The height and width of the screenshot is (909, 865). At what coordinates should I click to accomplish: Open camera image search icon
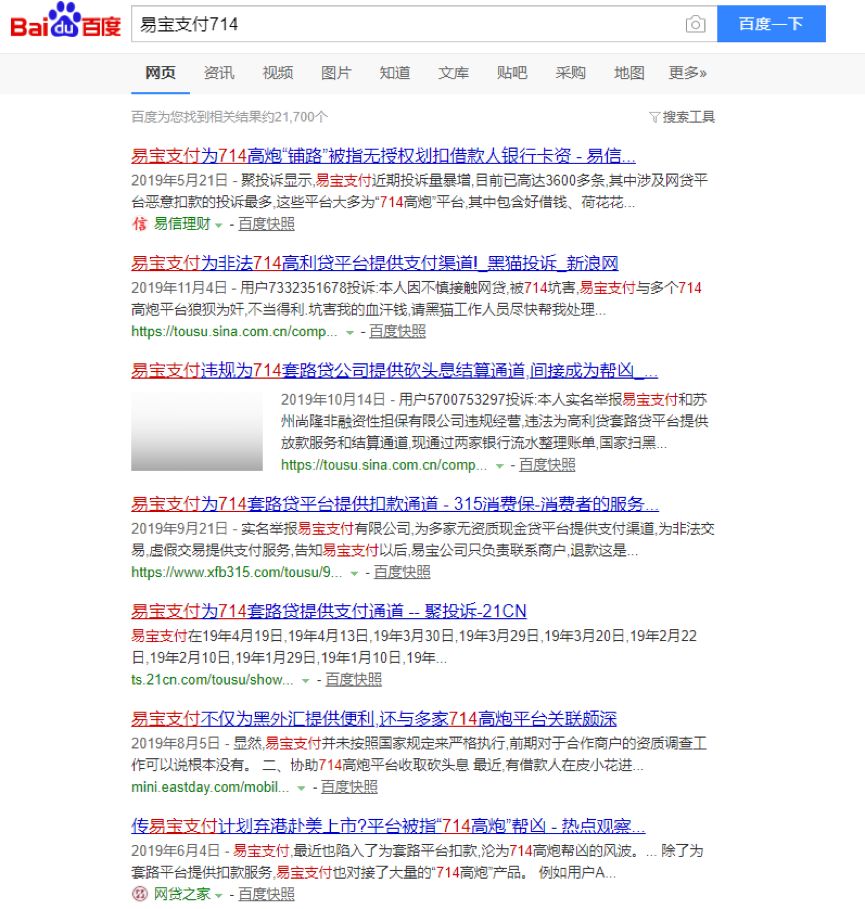(695, 24)
